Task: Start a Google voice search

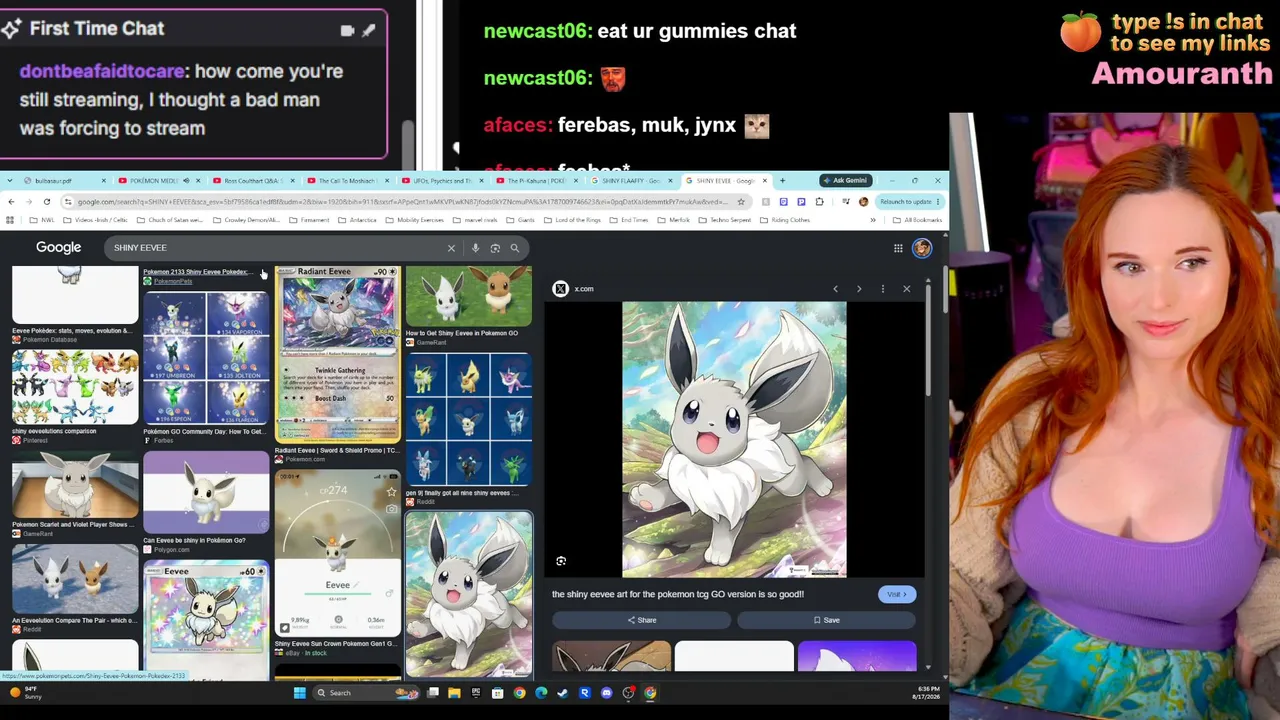Action: [475, 248]
